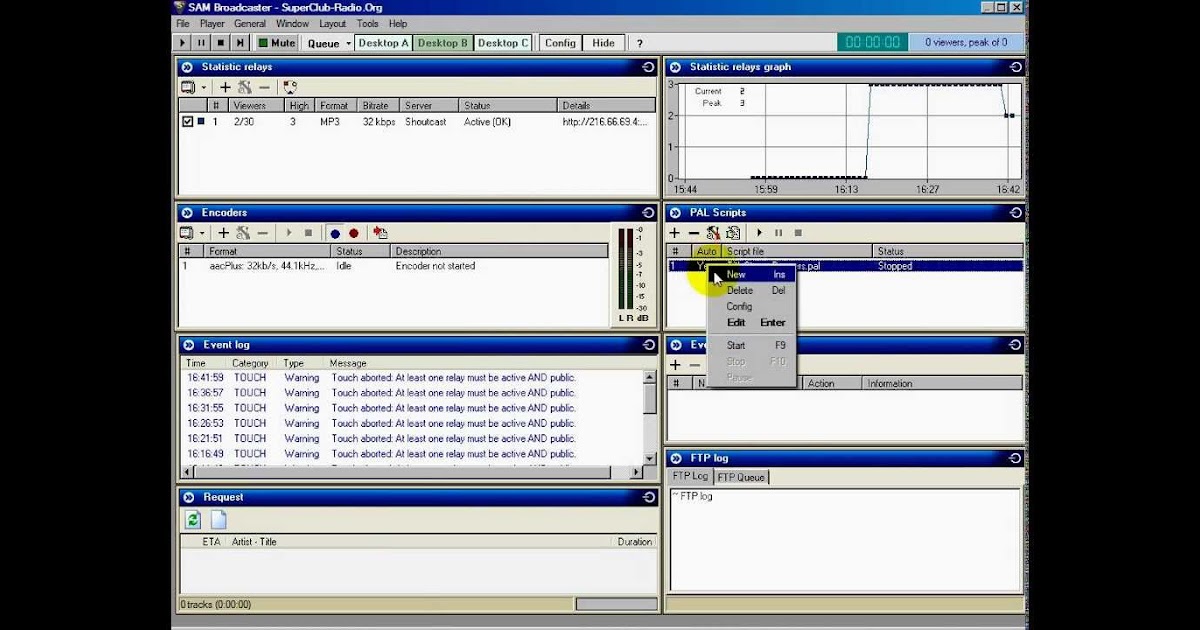The width and height of the screenshot is (1200, 630).
Task: Dock or restore the Statistic relays panel
Action: pos(648,67)
